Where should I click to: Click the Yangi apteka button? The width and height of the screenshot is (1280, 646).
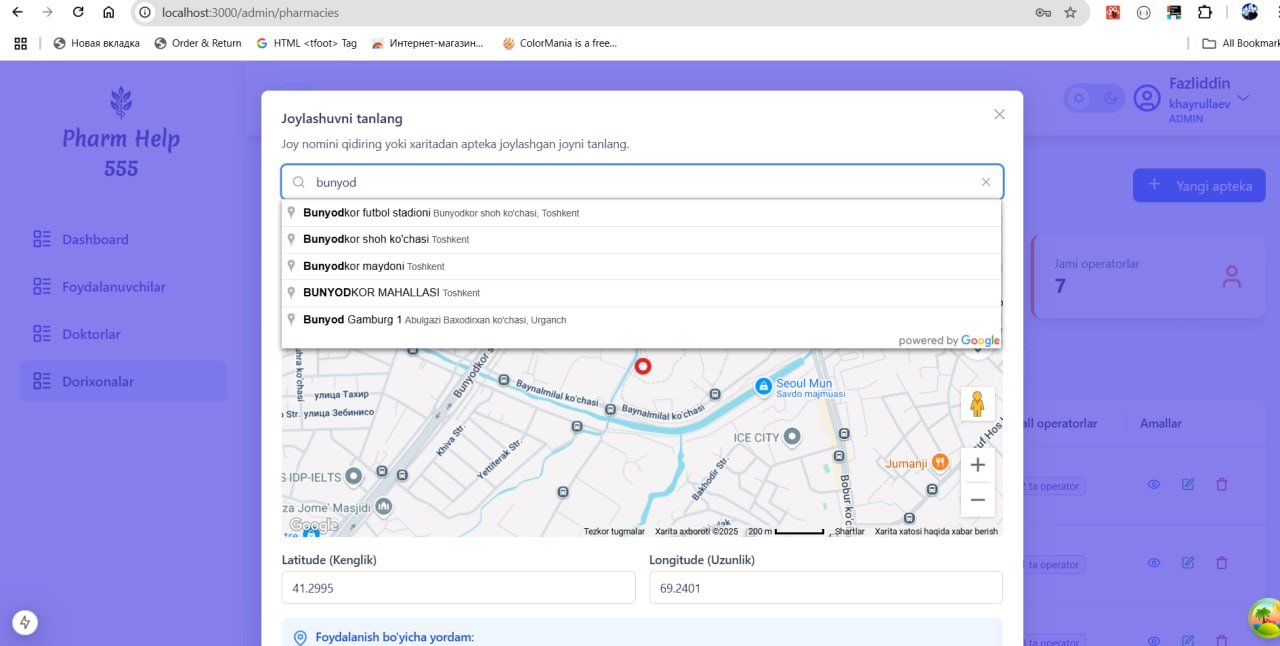tap(1199, 185)
